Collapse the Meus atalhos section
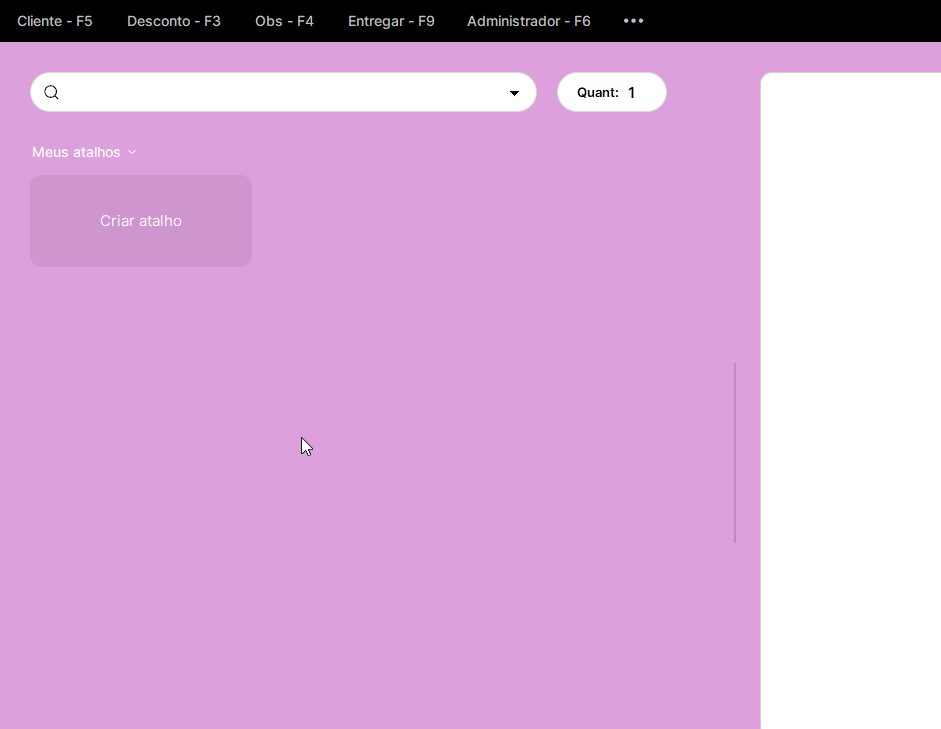 84,152
